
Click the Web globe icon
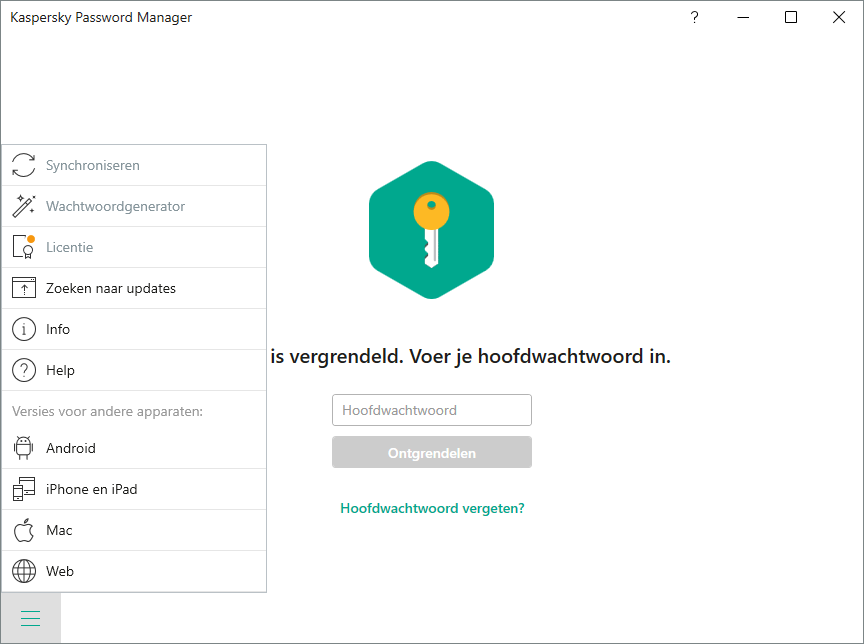[24, 571]
